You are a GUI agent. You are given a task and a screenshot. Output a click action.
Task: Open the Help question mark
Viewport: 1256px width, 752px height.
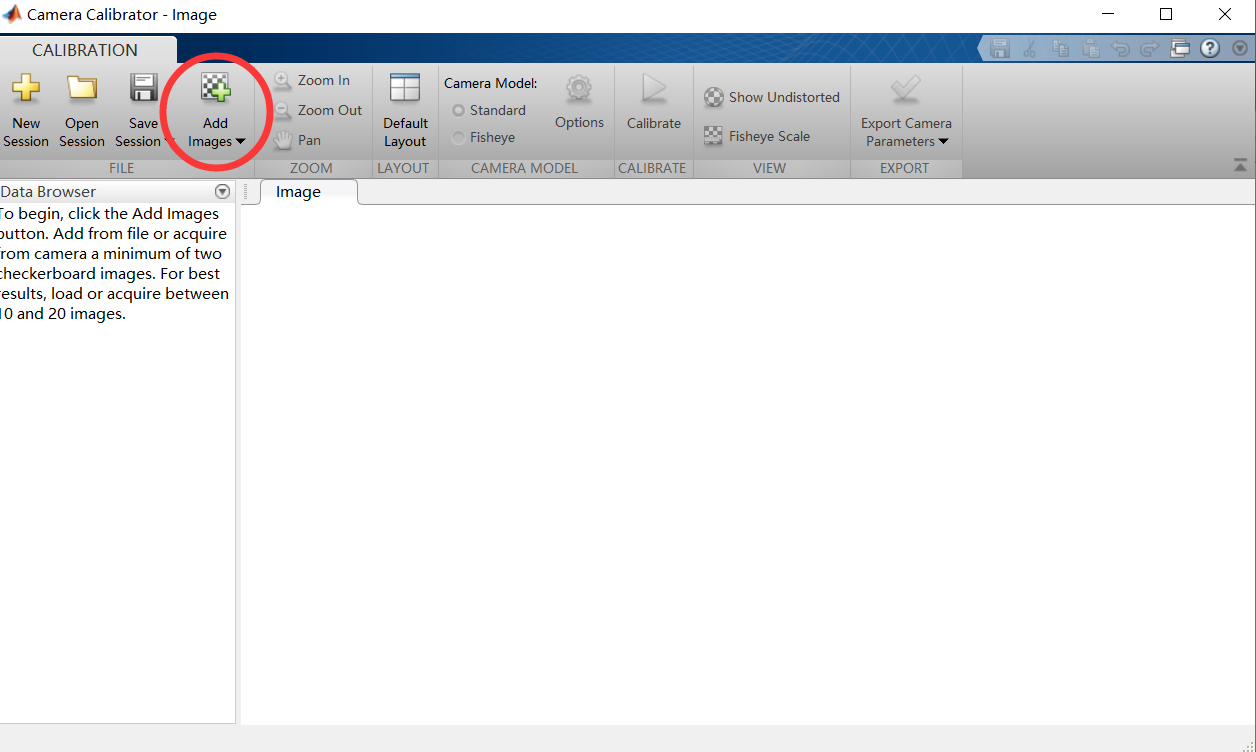pyautogui.click(x=1210, y=48)
